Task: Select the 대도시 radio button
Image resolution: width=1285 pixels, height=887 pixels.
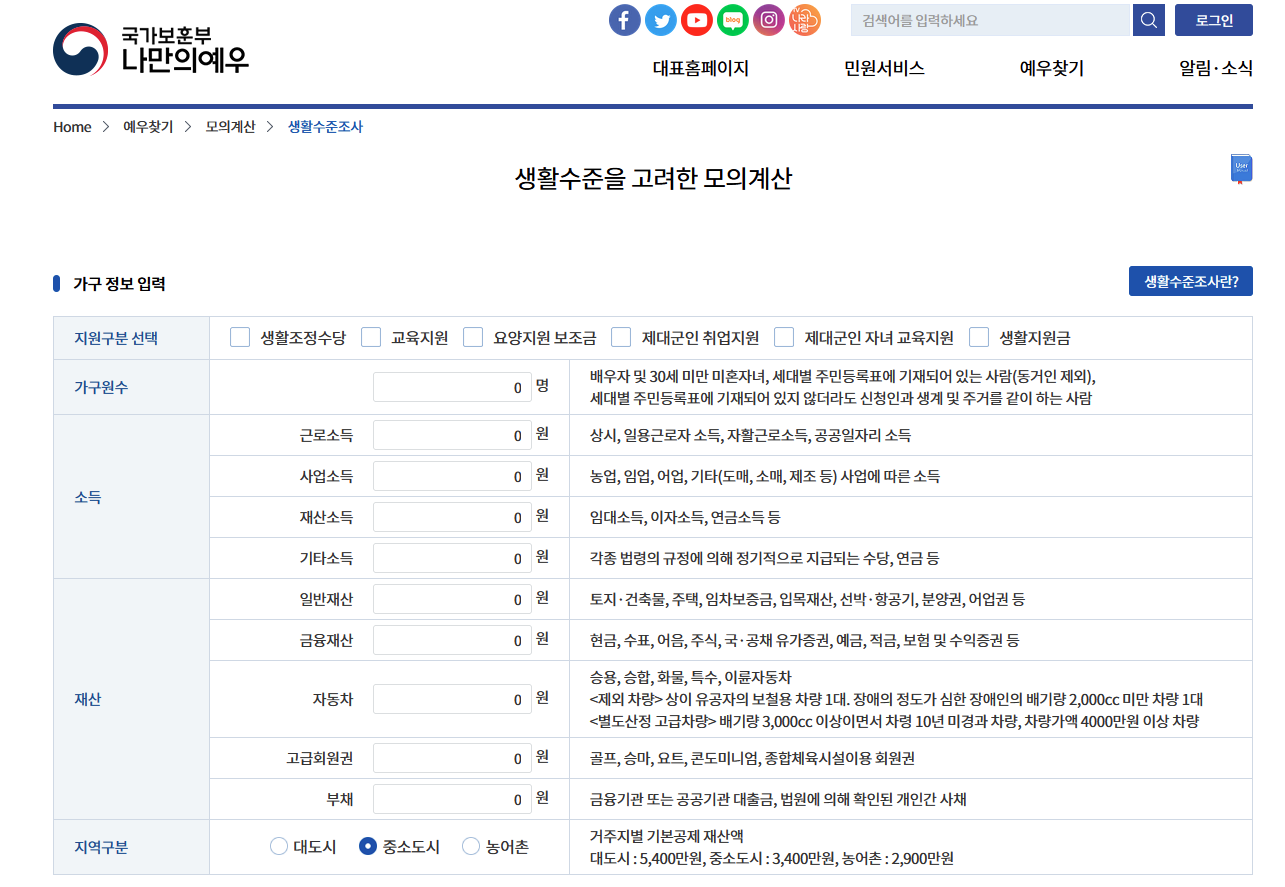Action: [278, 845]
